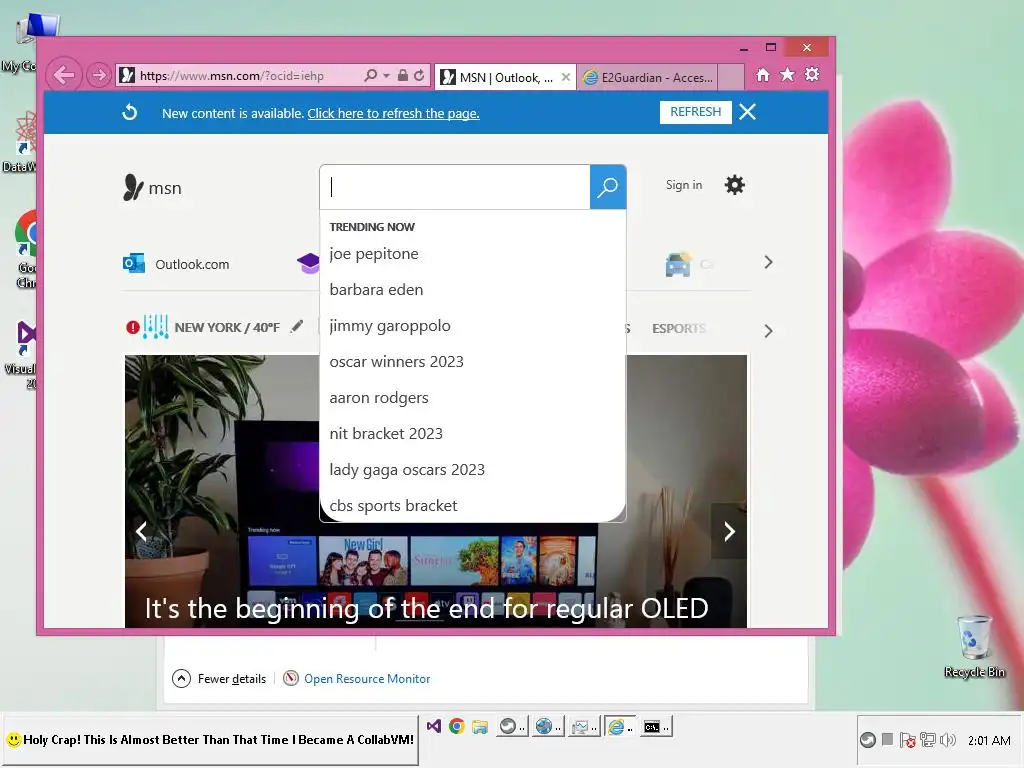The height and width of the screenshot is (768, 1024).
Task: Click the purple graduation cap shortcut icon
Action: (308, 263)
